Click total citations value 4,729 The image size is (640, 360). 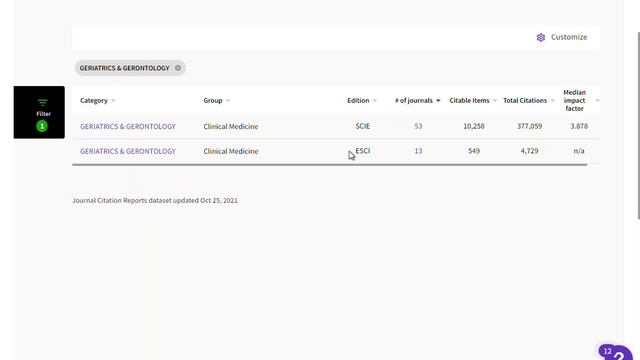pyautogui.click(x=529, y=151)
